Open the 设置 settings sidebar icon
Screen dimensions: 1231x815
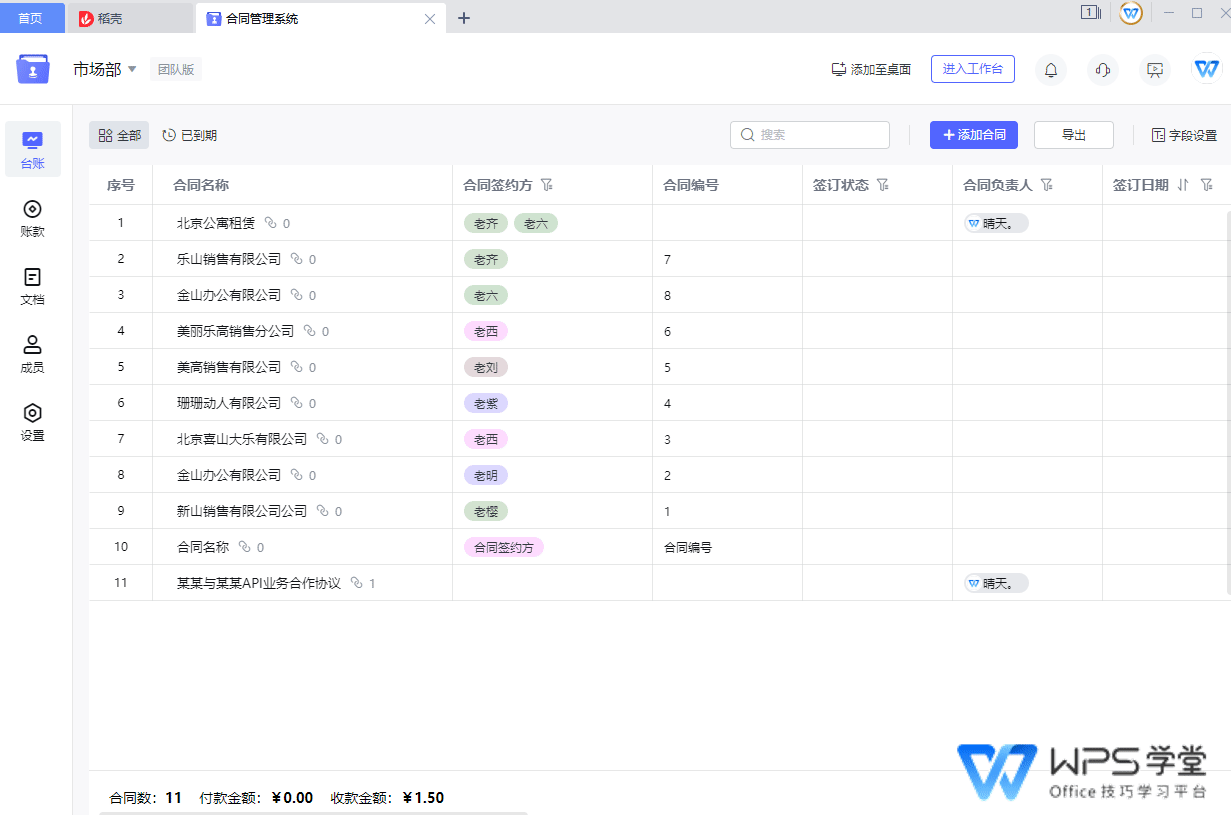pos(33,422)
